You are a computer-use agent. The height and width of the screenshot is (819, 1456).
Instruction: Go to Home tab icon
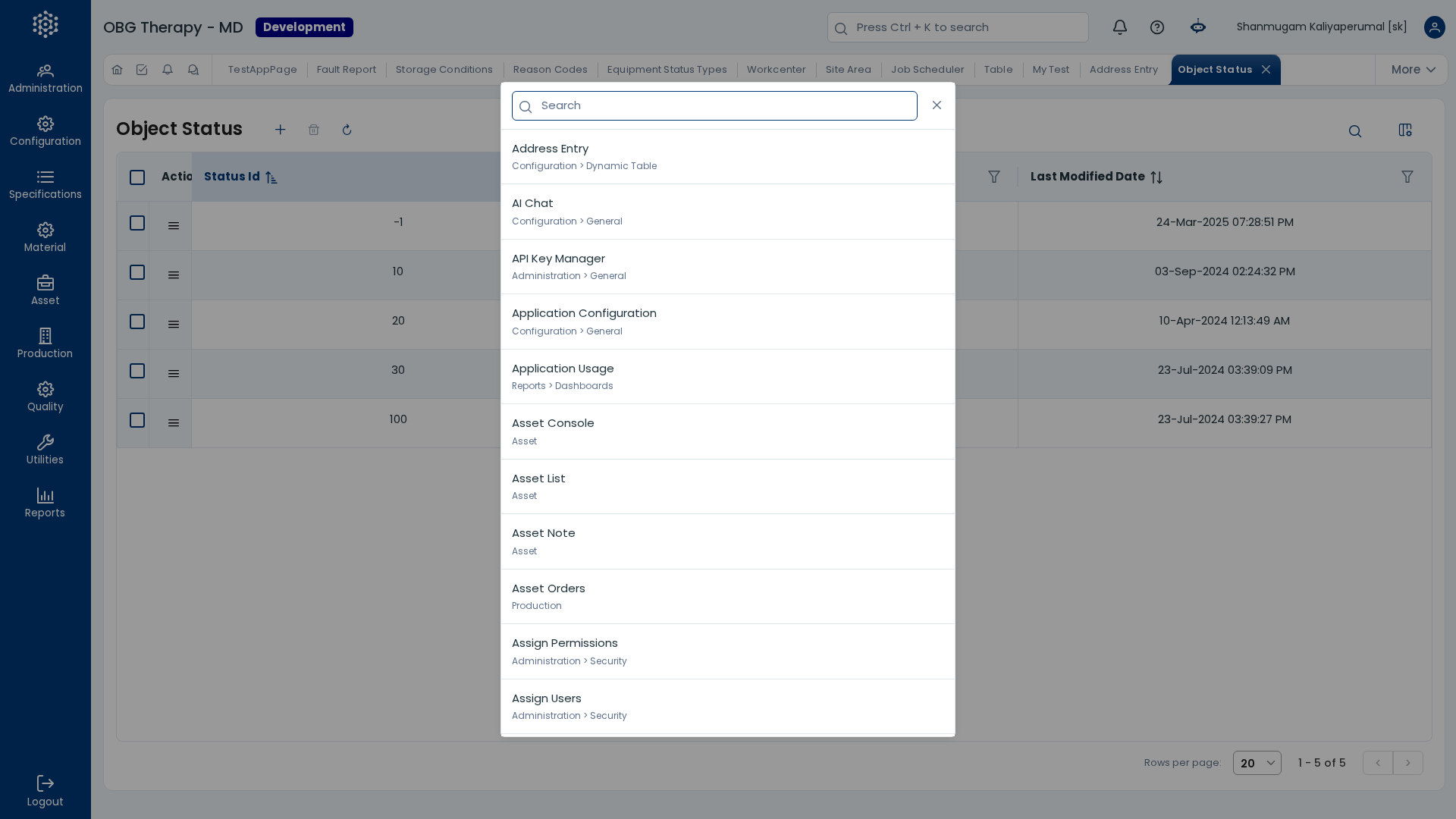coord(117,70)
